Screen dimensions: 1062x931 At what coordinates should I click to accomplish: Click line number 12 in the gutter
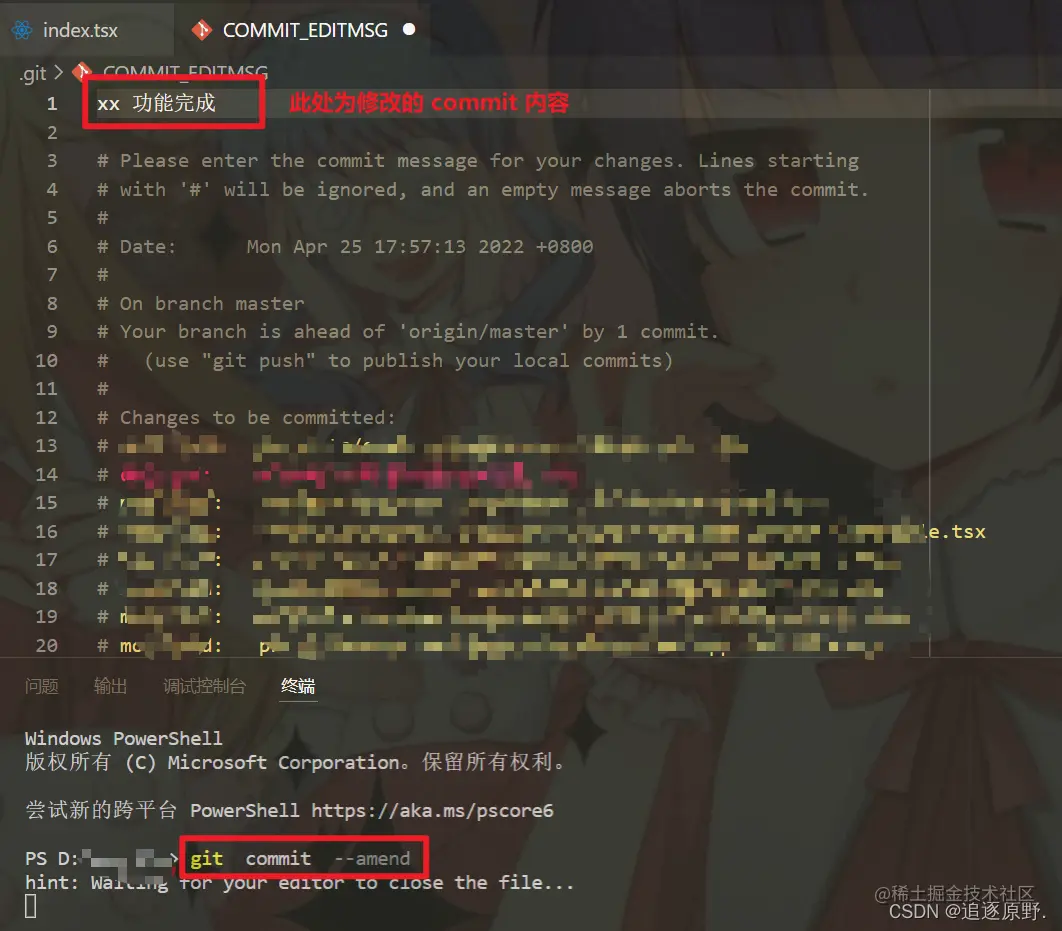(46, 417)
